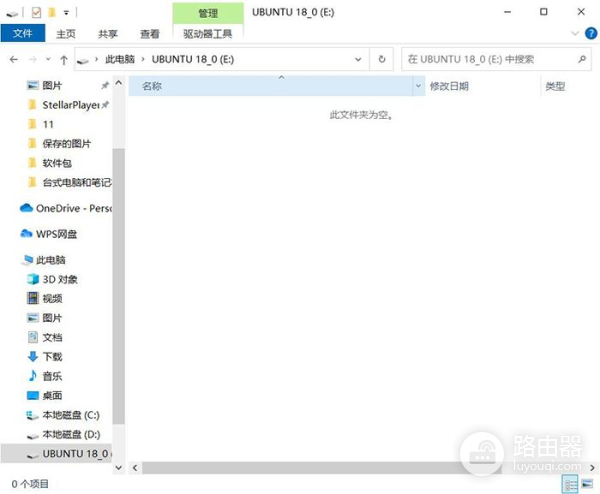Open the 文件 menu
The height and width of the screenshot is (494, 600).
click(x=23, y=33)
